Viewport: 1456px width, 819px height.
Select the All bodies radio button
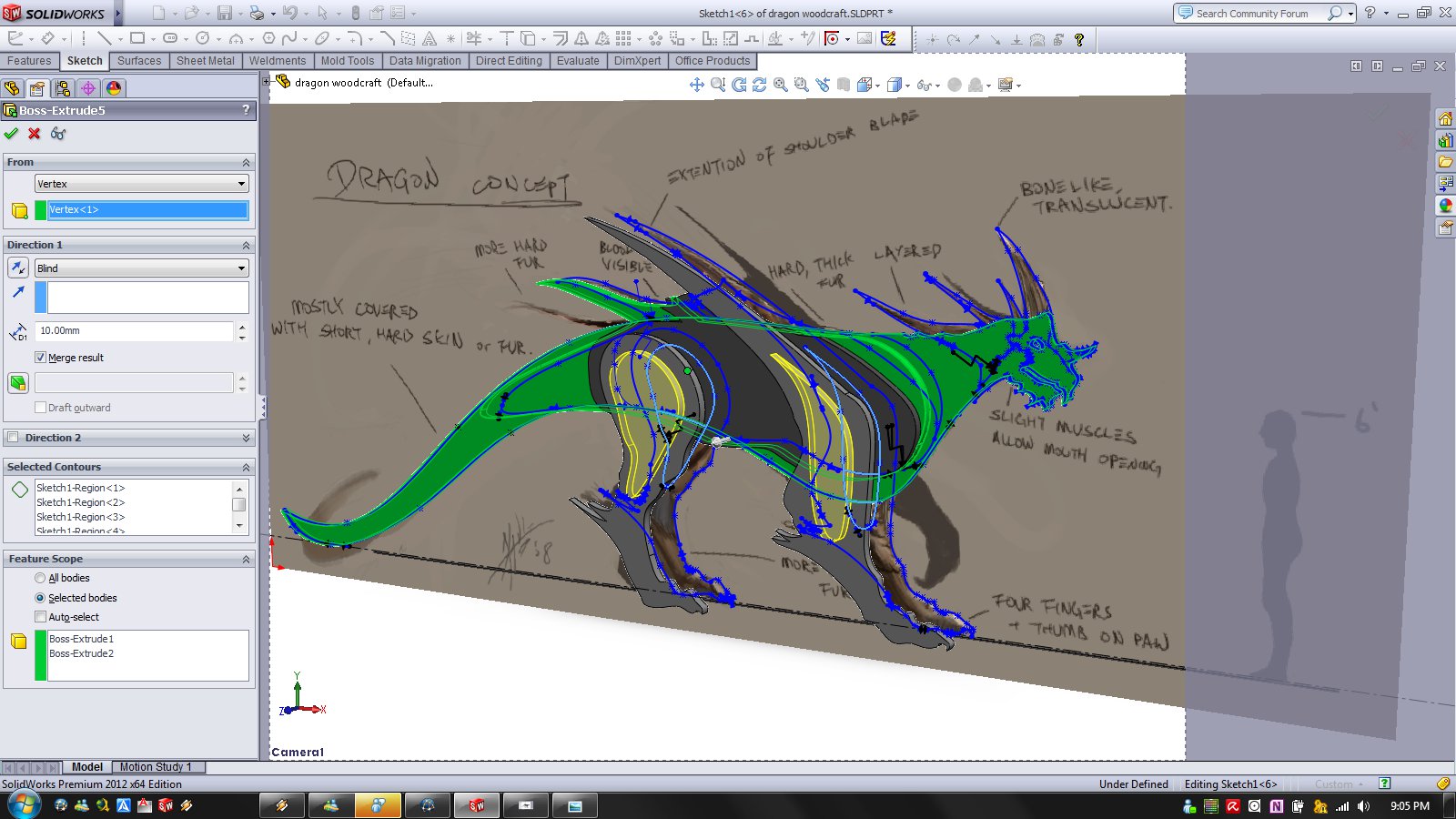pos(40,578)
